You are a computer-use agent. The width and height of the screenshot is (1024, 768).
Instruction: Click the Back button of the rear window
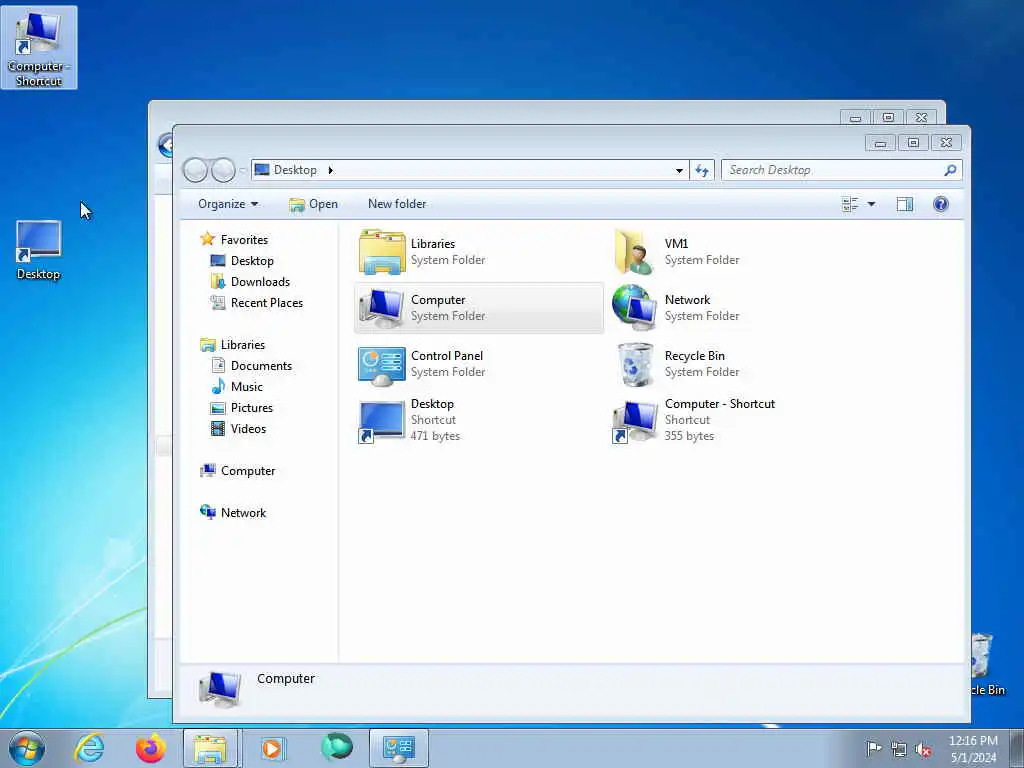165,144
